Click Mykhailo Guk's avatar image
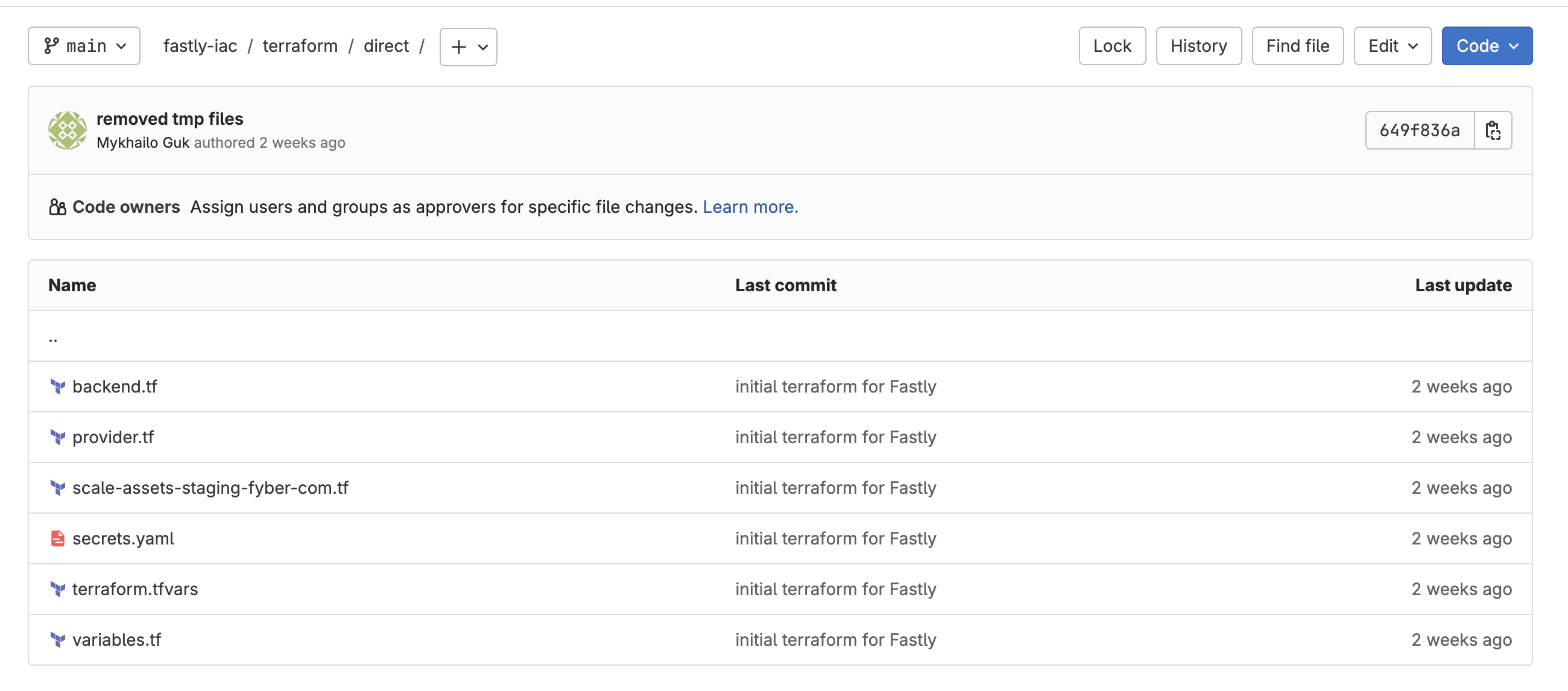The width and height of the screenshot is (1568, 691). click(x=67, y=130)
